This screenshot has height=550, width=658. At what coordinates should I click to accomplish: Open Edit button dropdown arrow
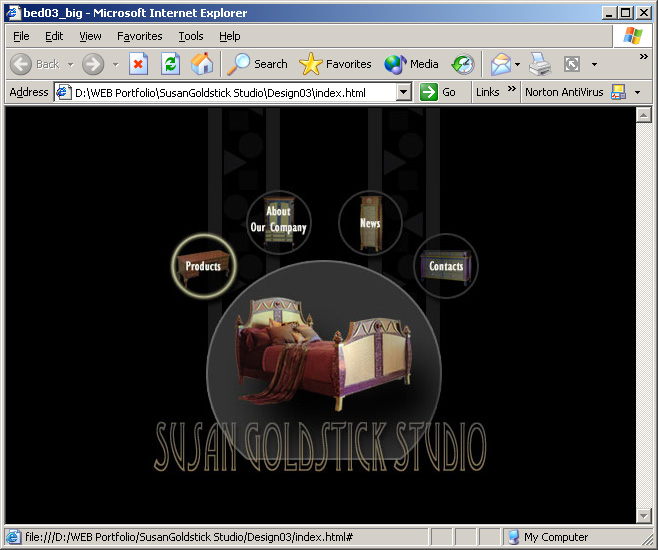(x=594, y=65)
